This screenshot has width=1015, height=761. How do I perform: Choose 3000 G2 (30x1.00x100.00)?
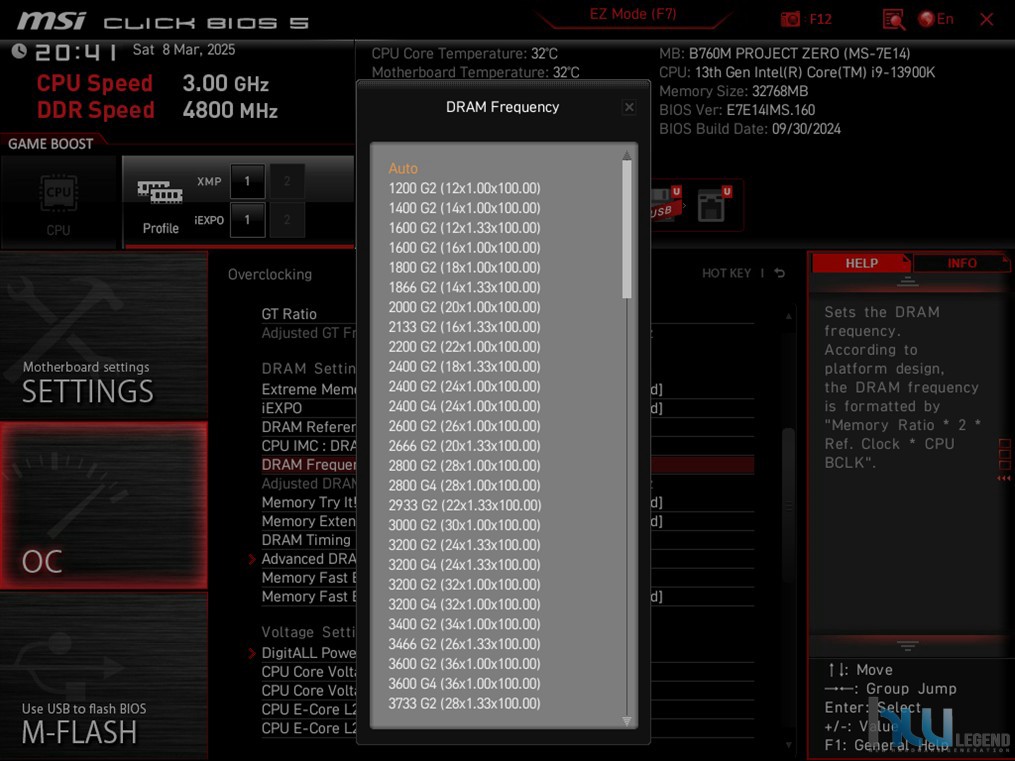[464, 525]
